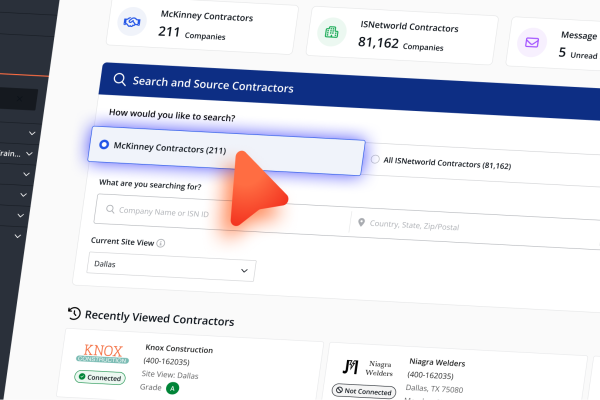This screenshot has width=600, height=400.
Task: Click the Current Site View info icon
Action: coord(161,243)
